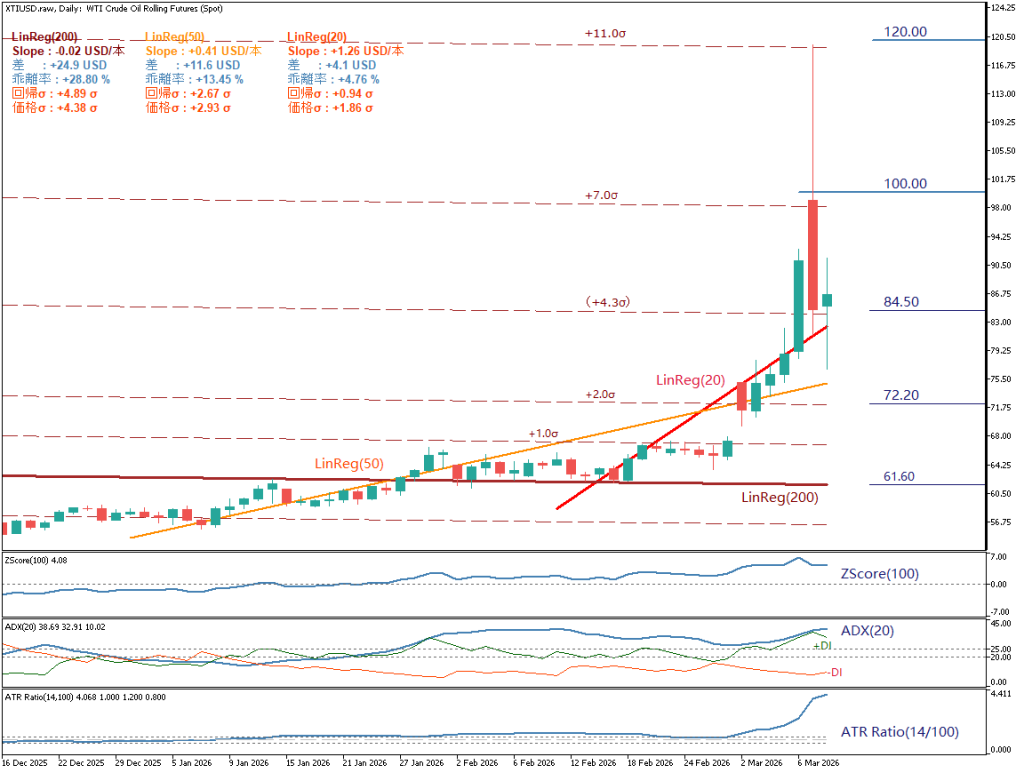Click the +11.0σ deviation level label
Viewport: 1024px width, 773px height.
[x=605, y=33]
